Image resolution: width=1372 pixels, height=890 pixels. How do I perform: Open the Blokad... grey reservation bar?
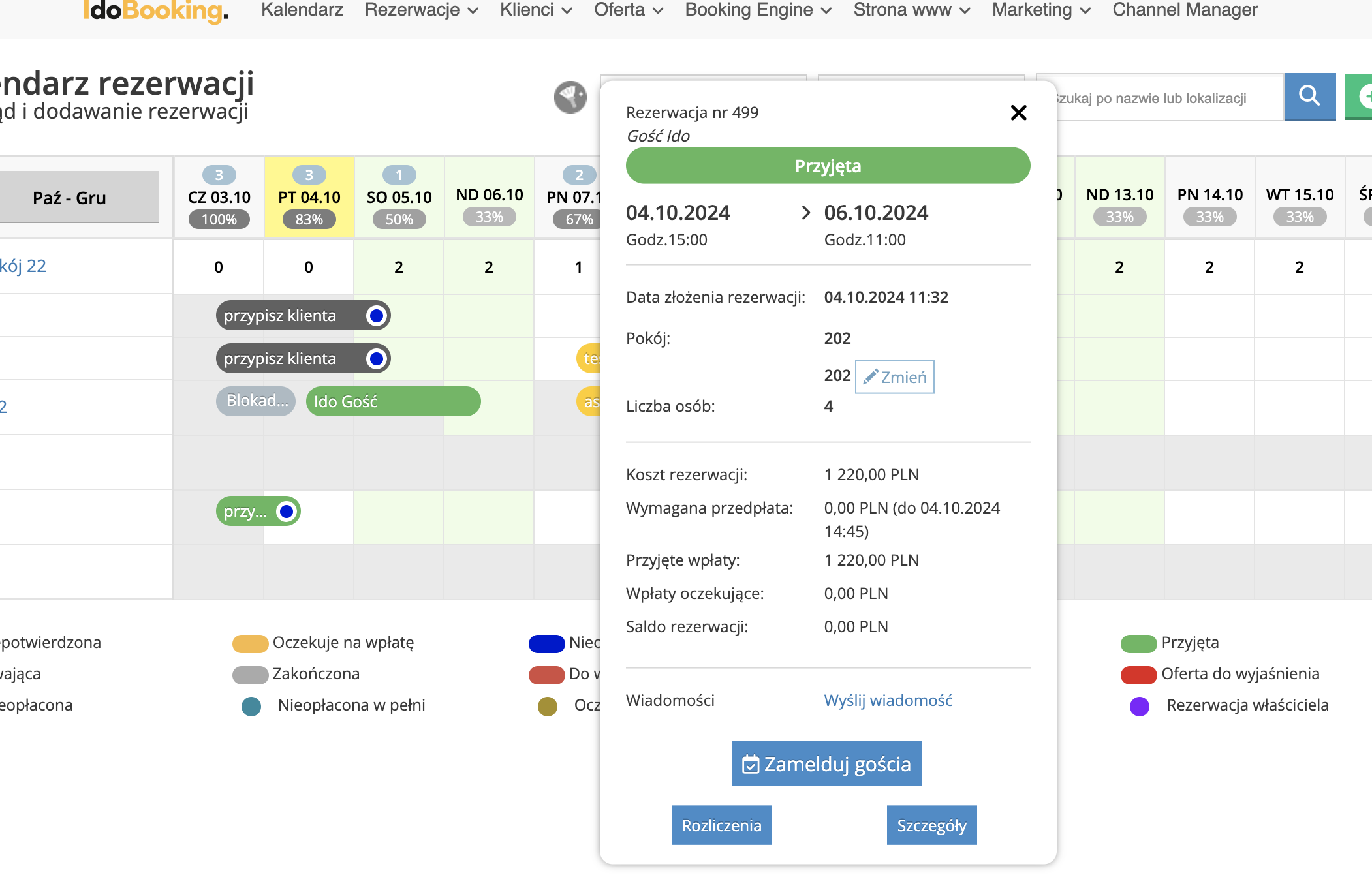[256, 401]
